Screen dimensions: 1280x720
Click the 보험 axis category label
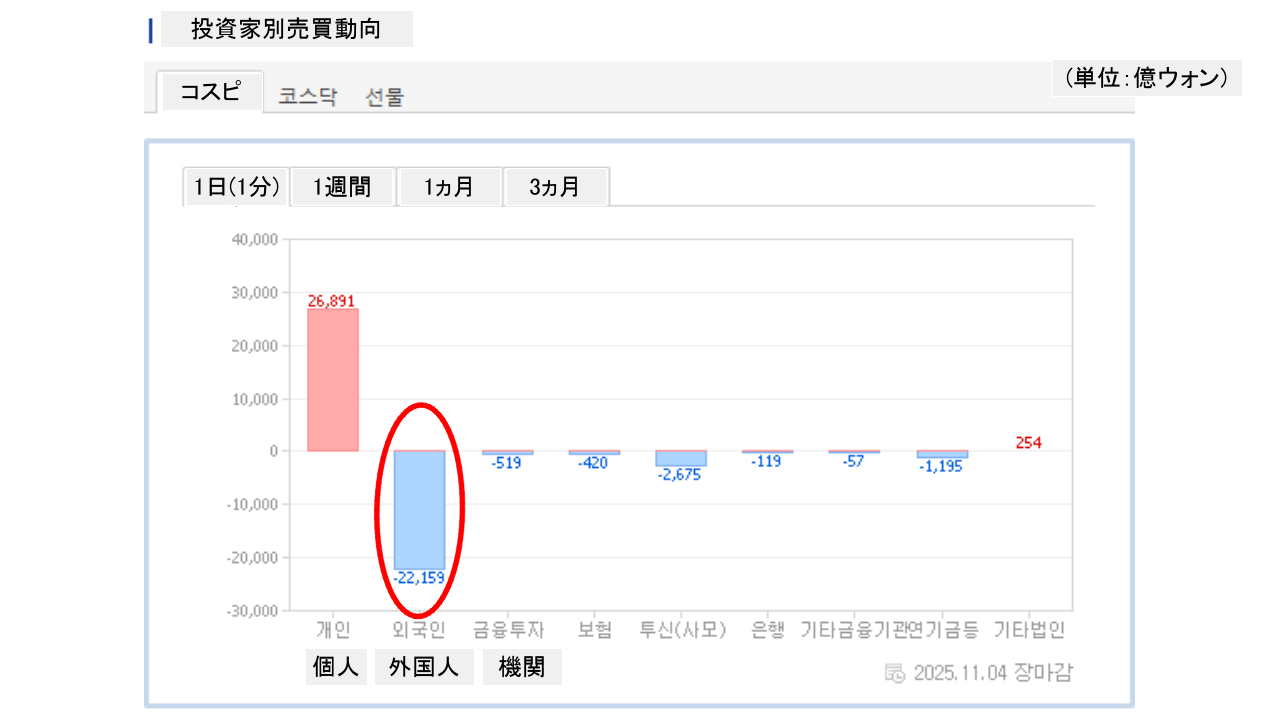pos(594,631)
